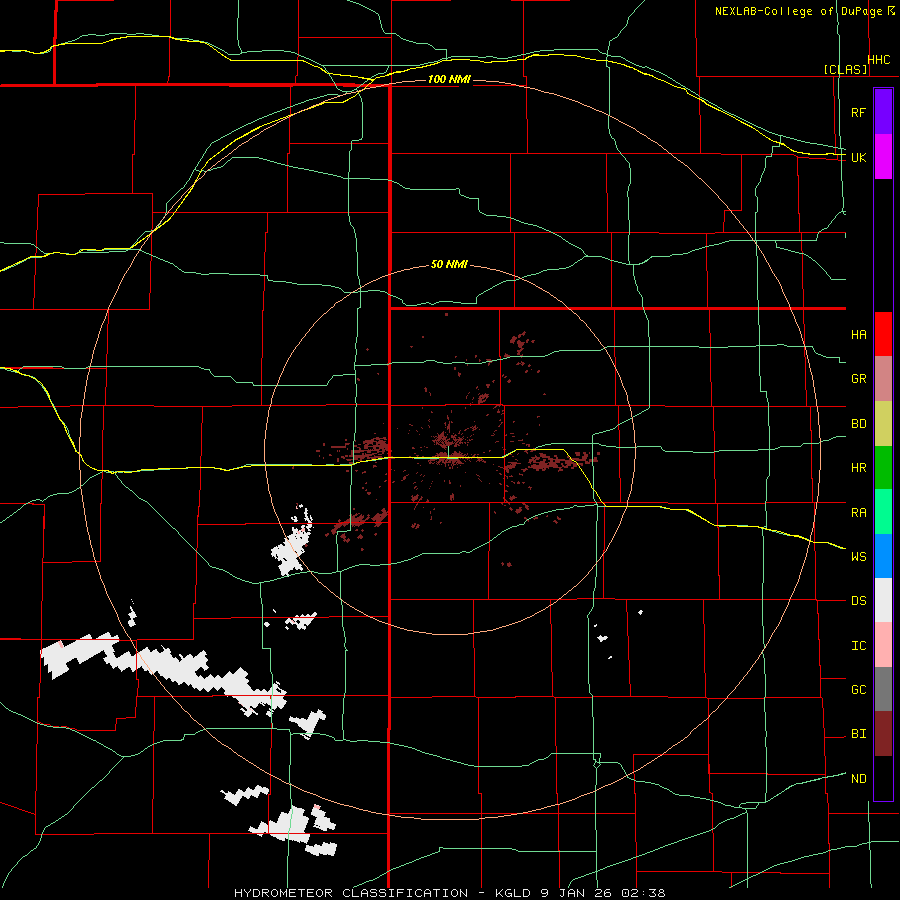Click the UK legend label

click(x=858, y=157)
